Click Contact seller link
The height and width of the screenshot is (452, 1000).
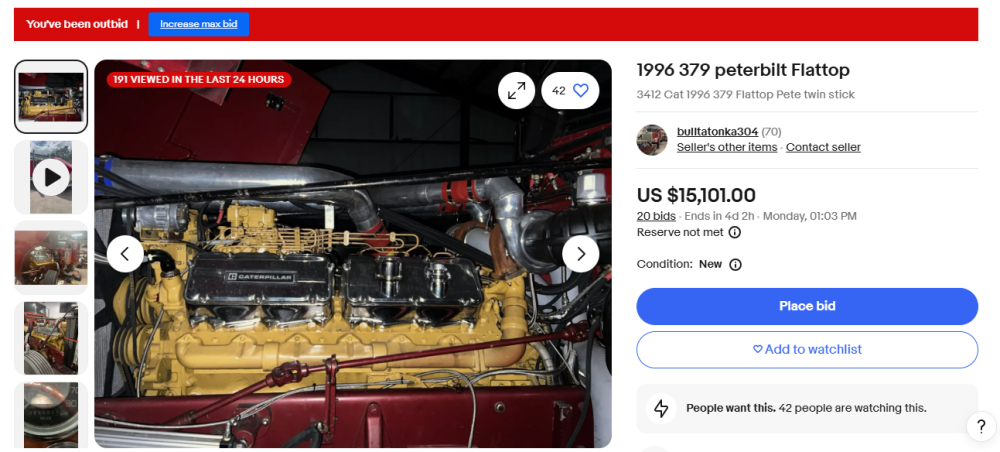823,147
